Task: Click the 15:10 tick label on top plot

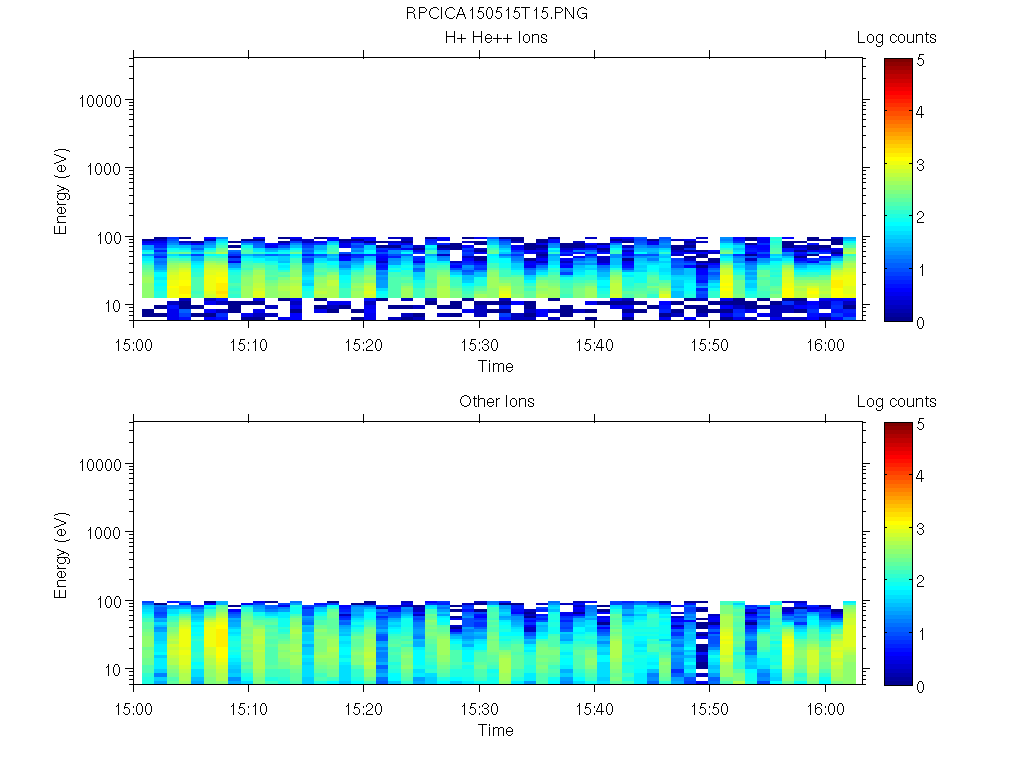Action: [x=249, y=345]
